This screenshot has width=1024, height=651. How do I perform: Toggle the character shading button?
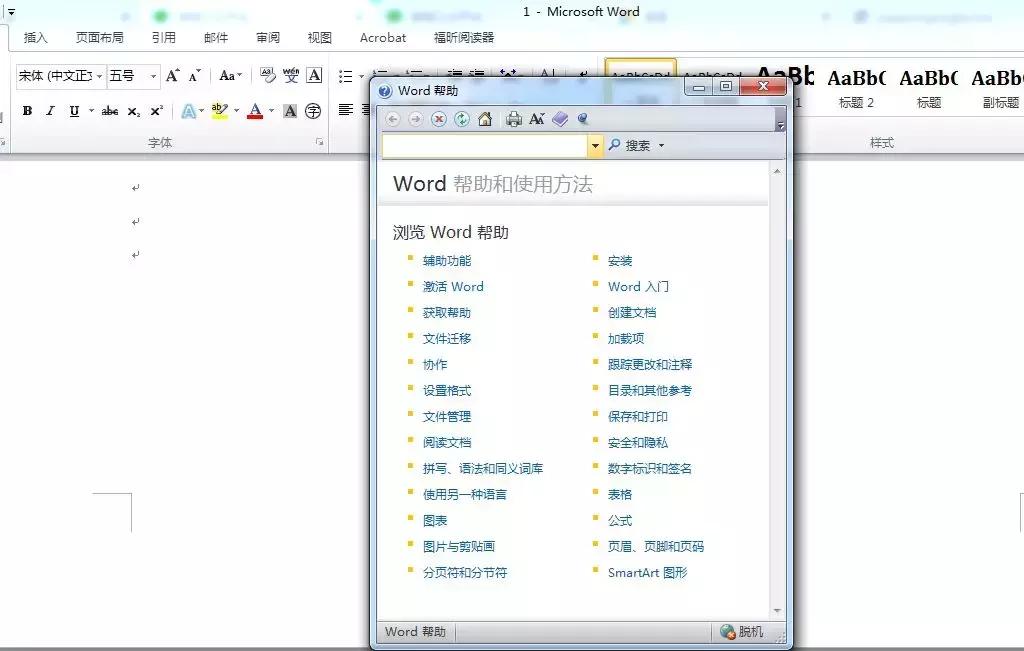[290, 111]
